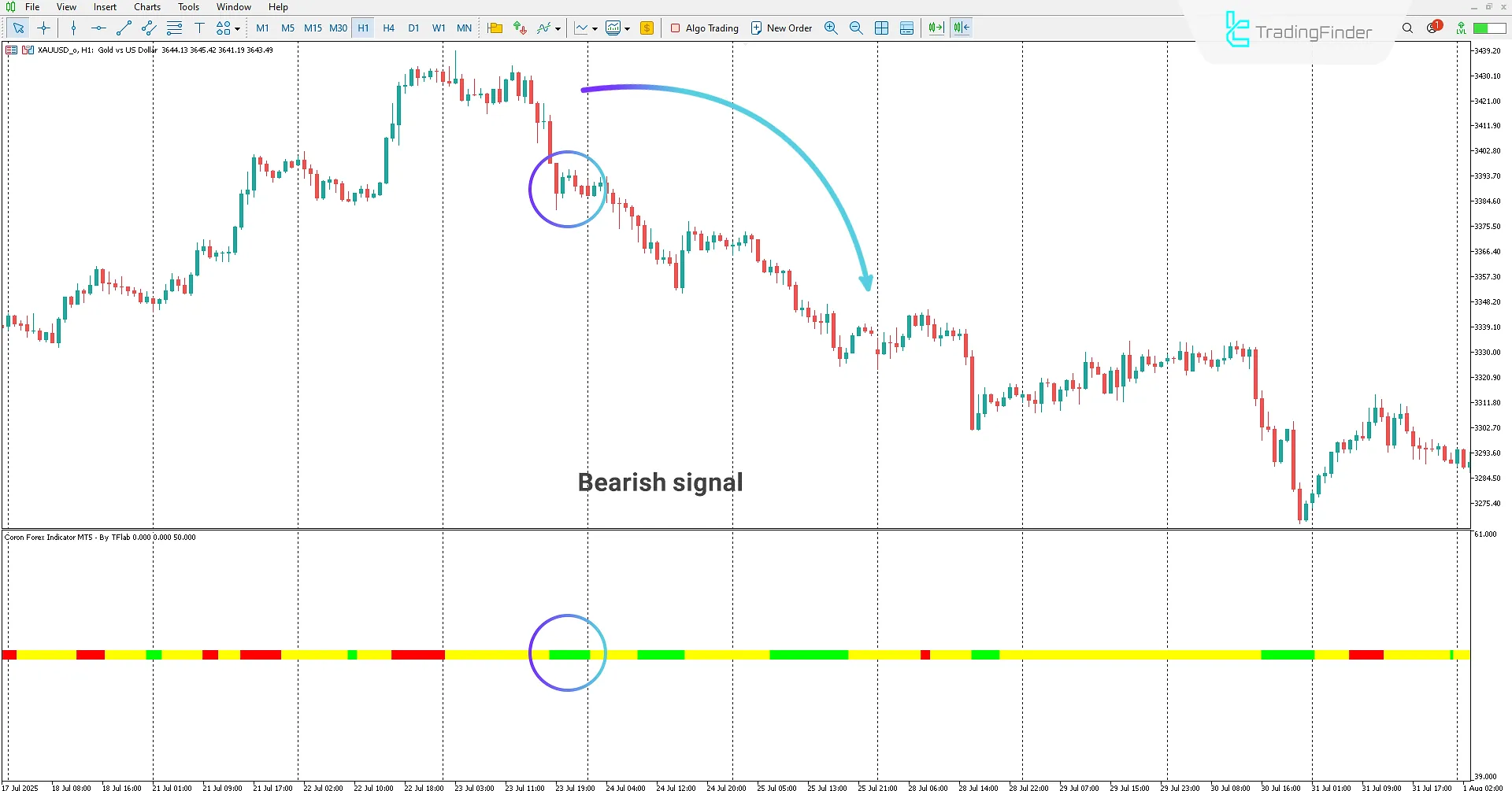Image resolution: width=1512 pixels, height=791 pixels.
Task: Open the geometric shapes dropdown
Action: pos(227,28)
